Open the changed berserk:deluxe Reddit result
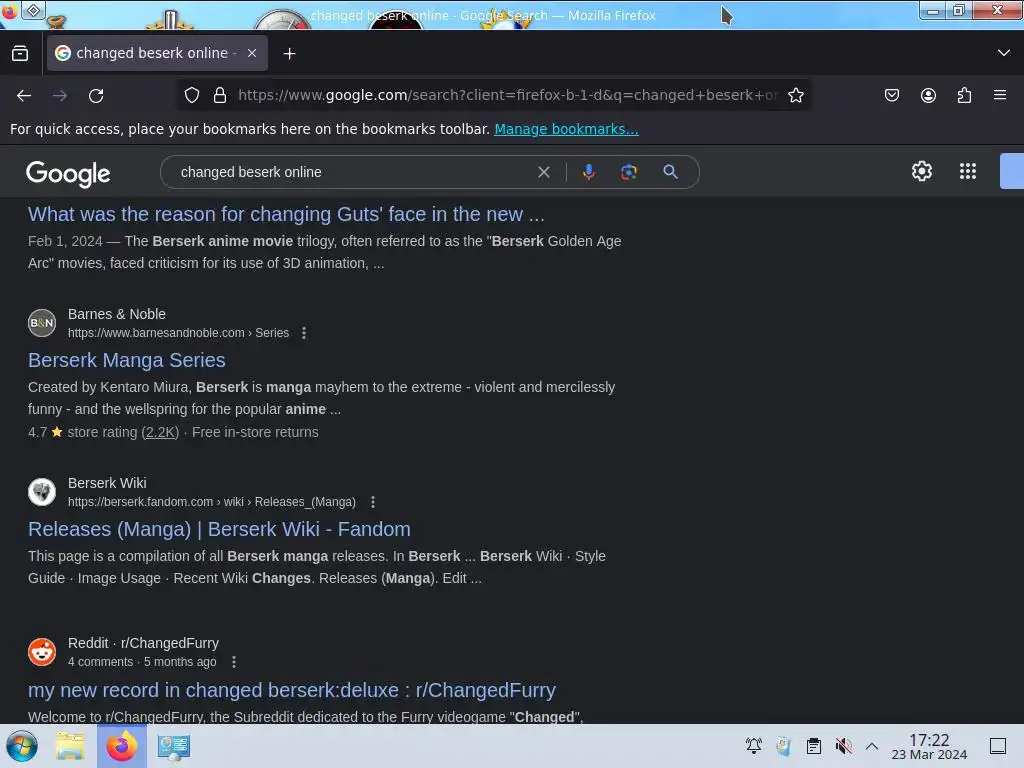The width and height of the screenshot is (1024, 768). 292,690
